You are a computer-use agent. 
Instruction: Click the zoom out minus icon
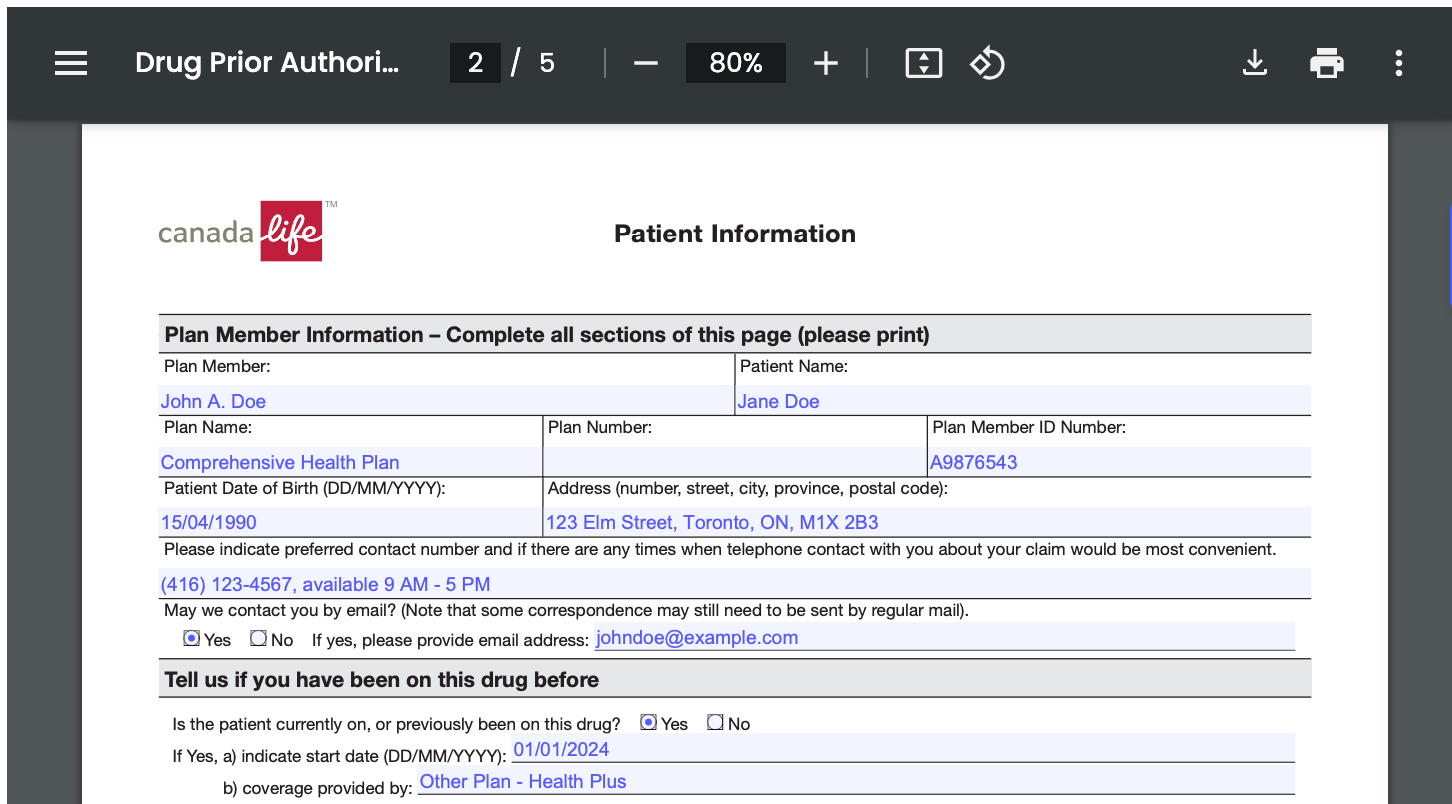(x=646, y=63)
